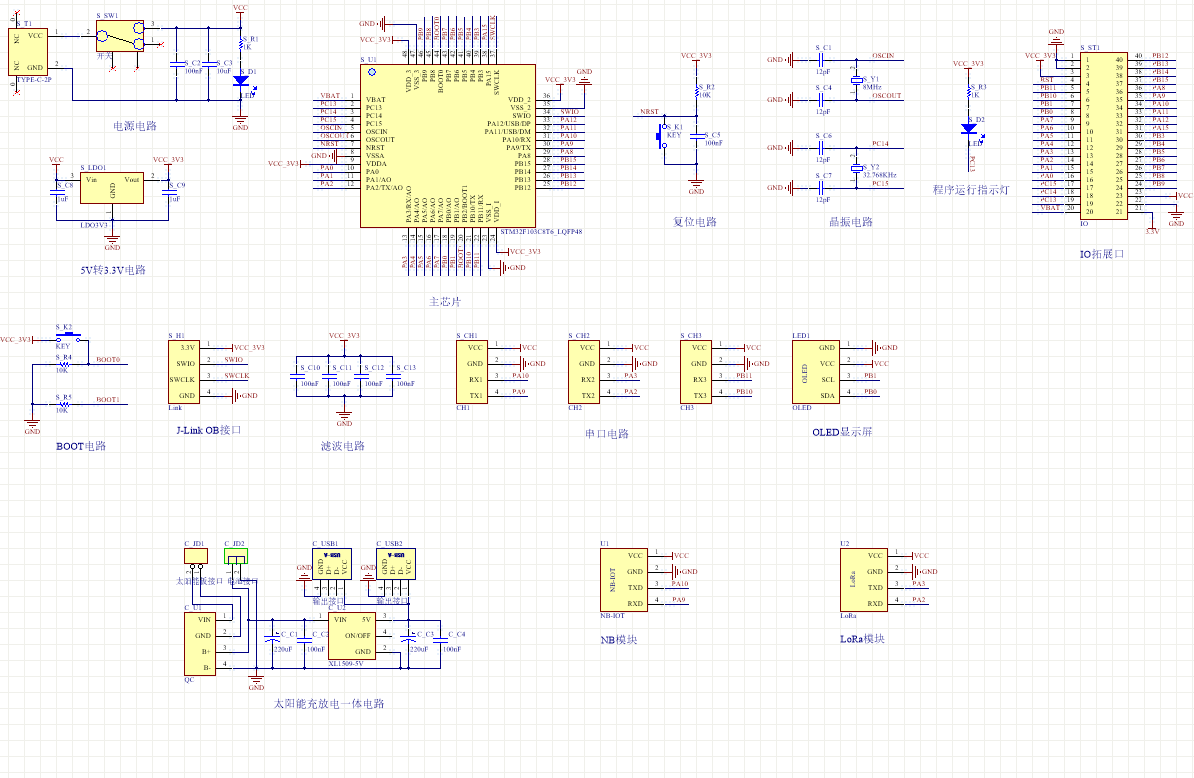This screenshot has height=778, width=1194.
Task: Select the C_C4 100nF capacitor
Action: 440,639
